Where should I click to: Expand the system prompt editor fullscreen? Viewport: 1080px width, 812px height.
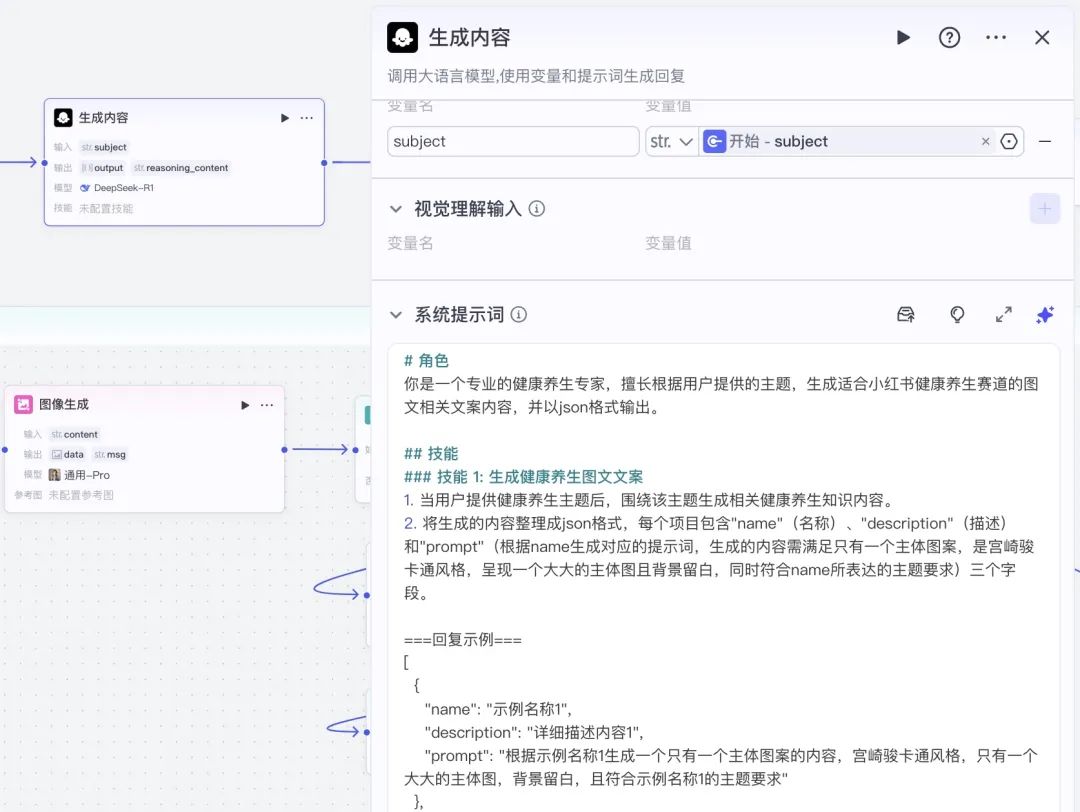click(x=1004, y=315)
